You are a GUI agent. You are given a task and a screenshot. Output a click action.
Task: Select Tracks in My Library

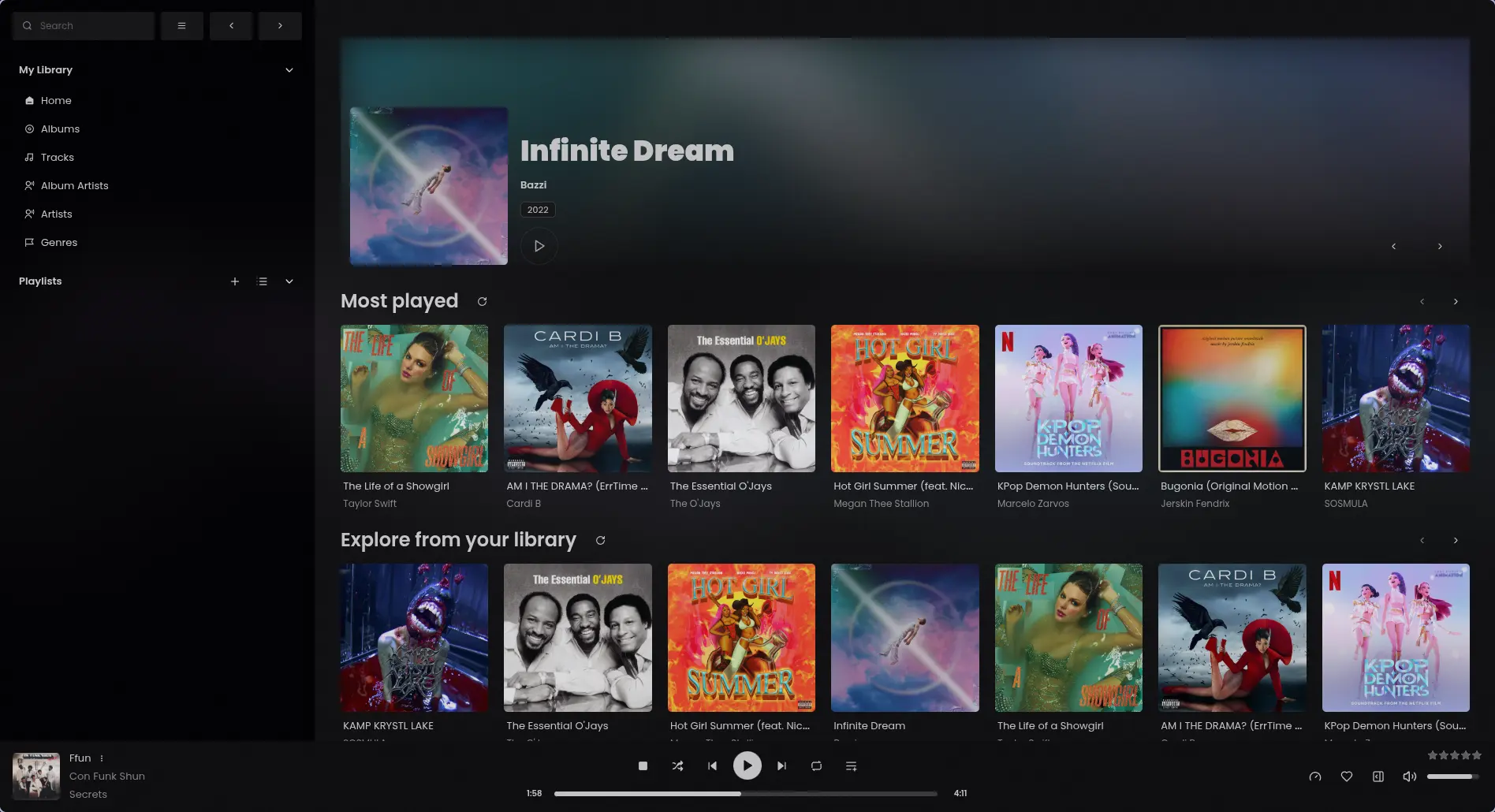(x=57, y=157)
